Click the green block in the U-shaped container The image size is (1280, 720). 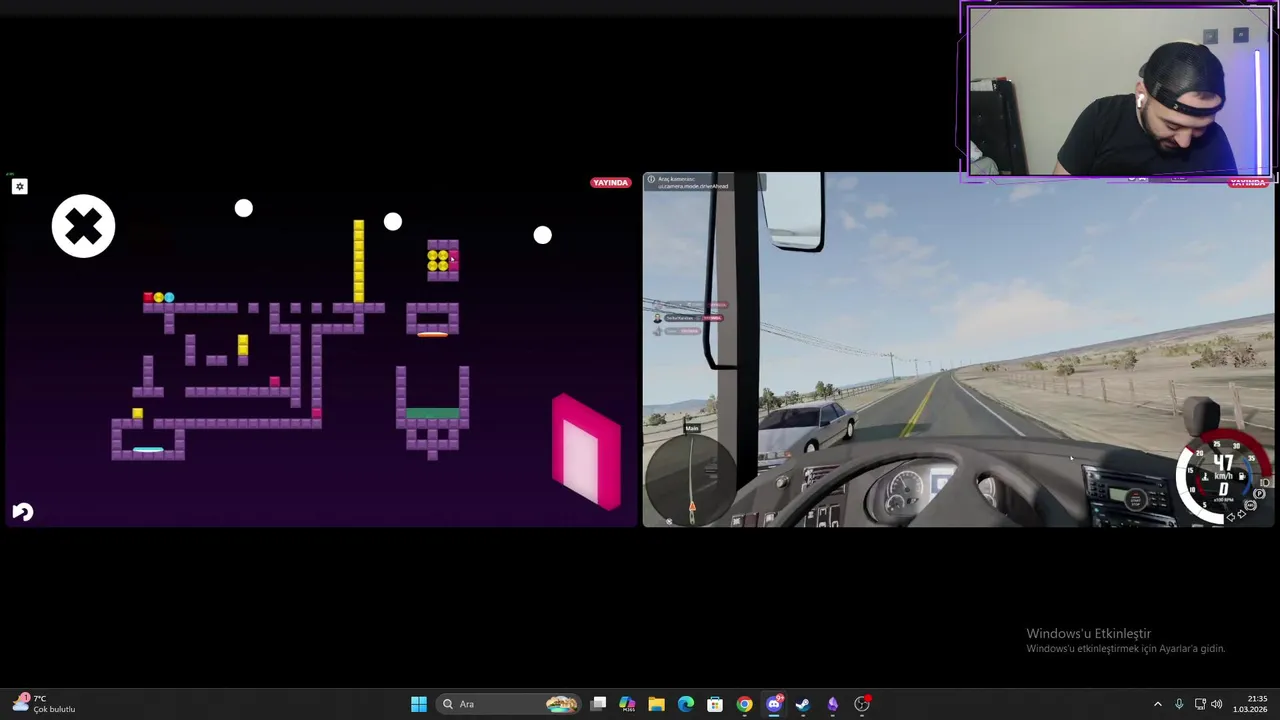(x=432, y=413)
